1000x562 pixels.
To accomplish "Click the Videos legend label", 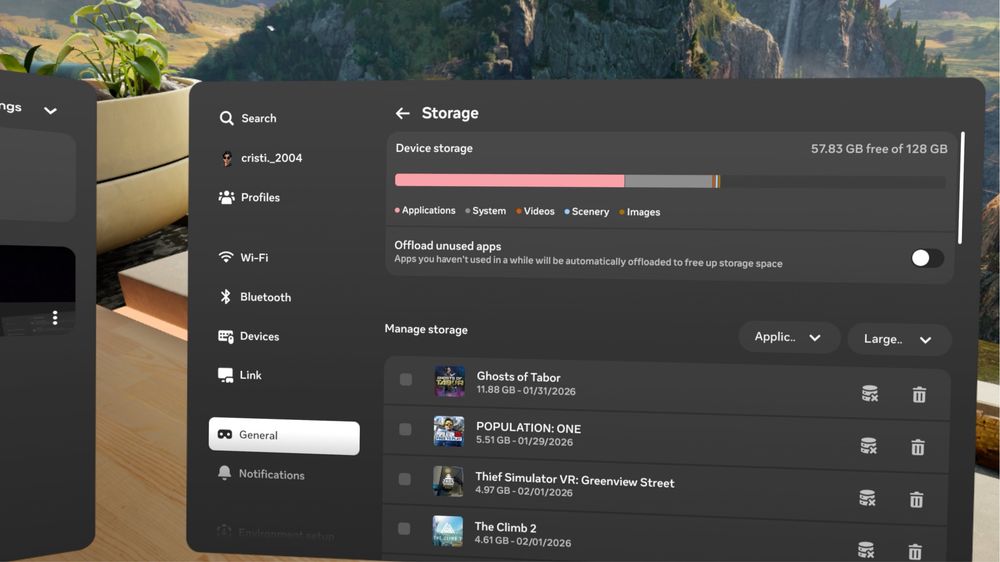I will tap(539, 211).
